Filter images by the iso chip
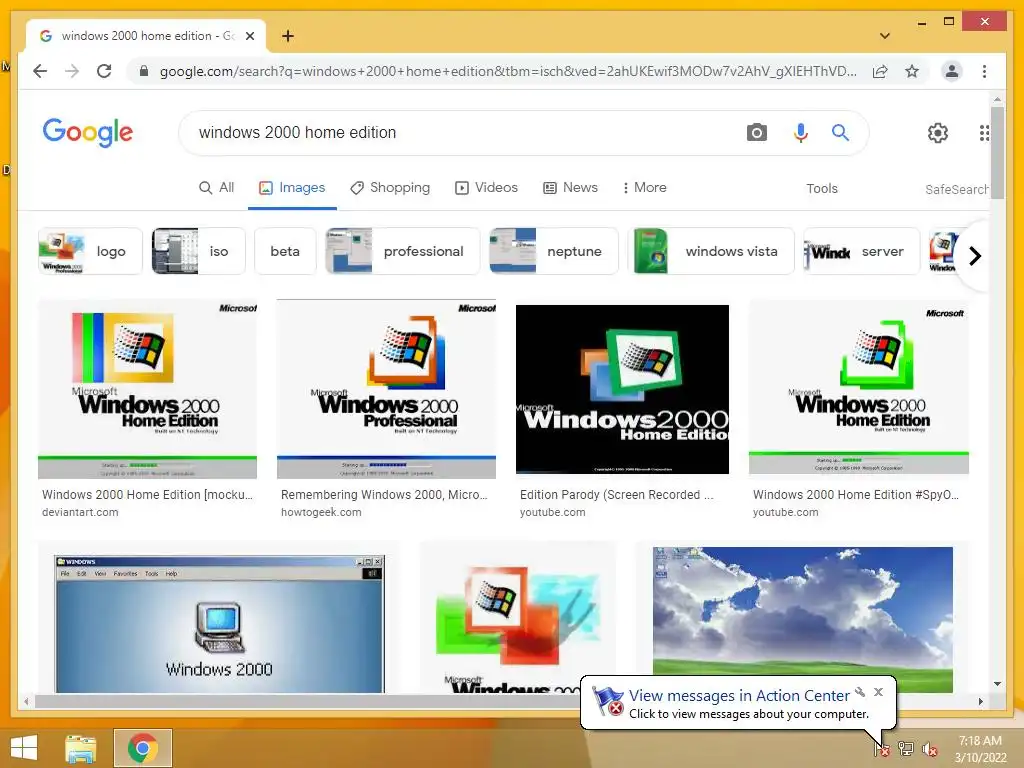1024x768 pixels. point(199,251)
